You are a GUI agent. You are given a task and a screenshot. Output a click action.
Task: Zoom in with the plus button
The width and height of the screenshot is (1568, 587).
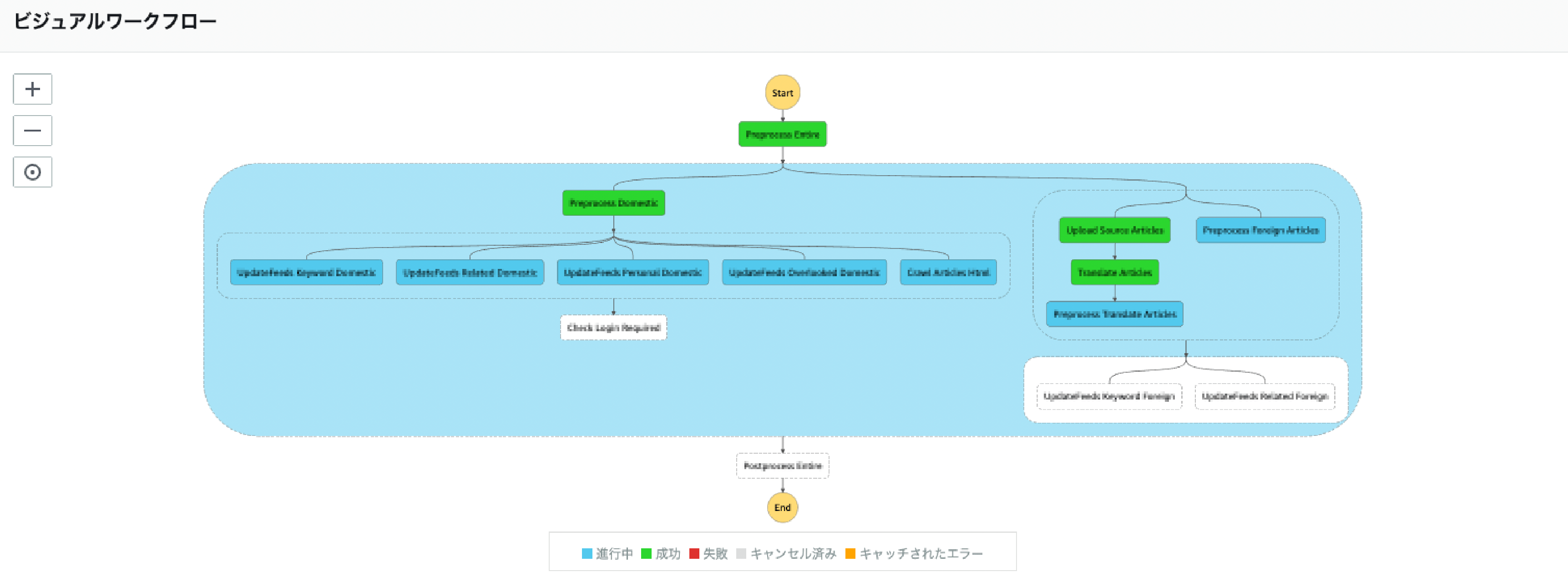coord(32,89)
